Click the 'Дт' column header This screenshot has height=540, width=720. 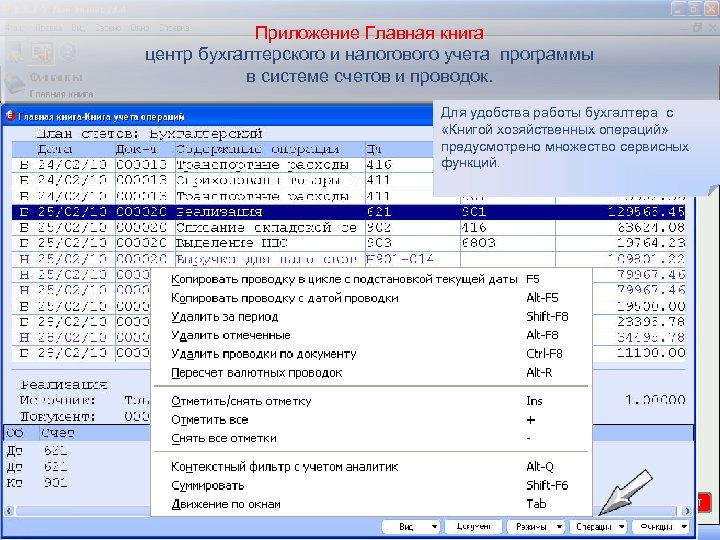374,149
